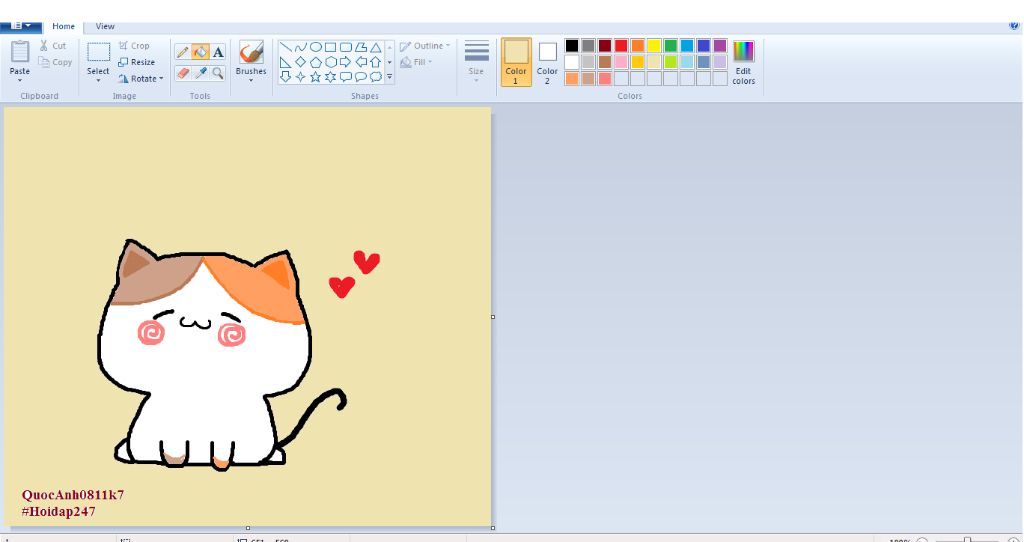Viewport: 1024px width, 542px height.
Task: Choose the Rectangle shape
Action: (330, 47)
